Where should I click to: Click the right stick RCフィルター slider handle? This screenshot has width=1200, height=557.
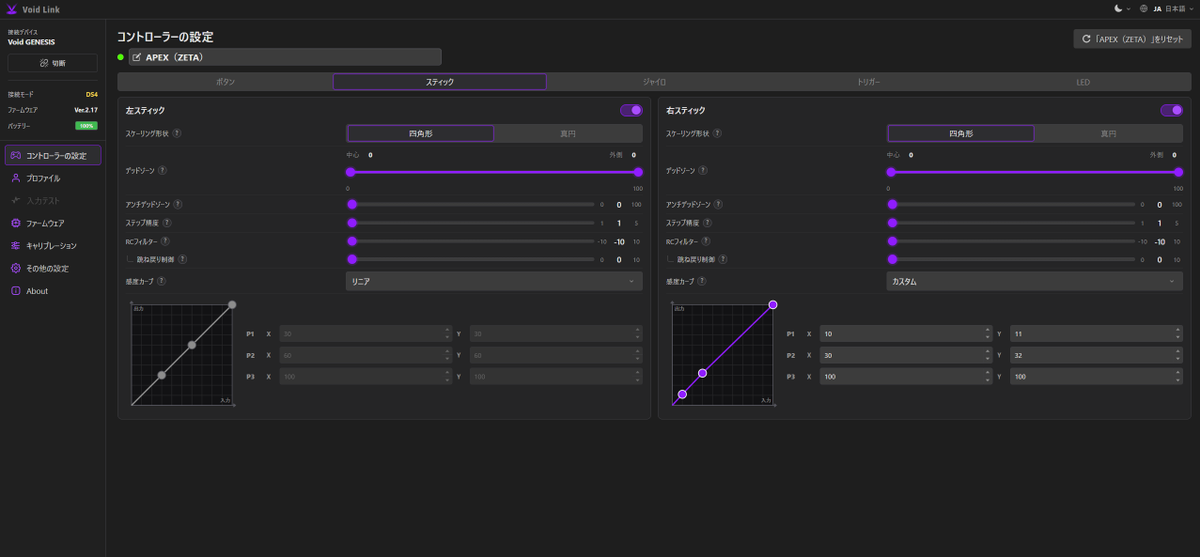(x=892, y=241)
